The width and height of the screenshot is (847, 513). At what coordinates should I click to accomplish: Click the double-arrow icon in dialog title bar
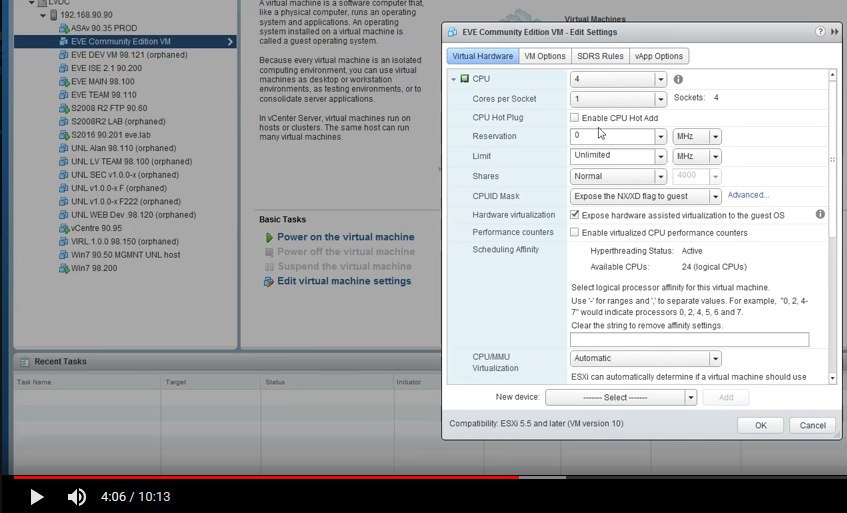click(835, 32)
